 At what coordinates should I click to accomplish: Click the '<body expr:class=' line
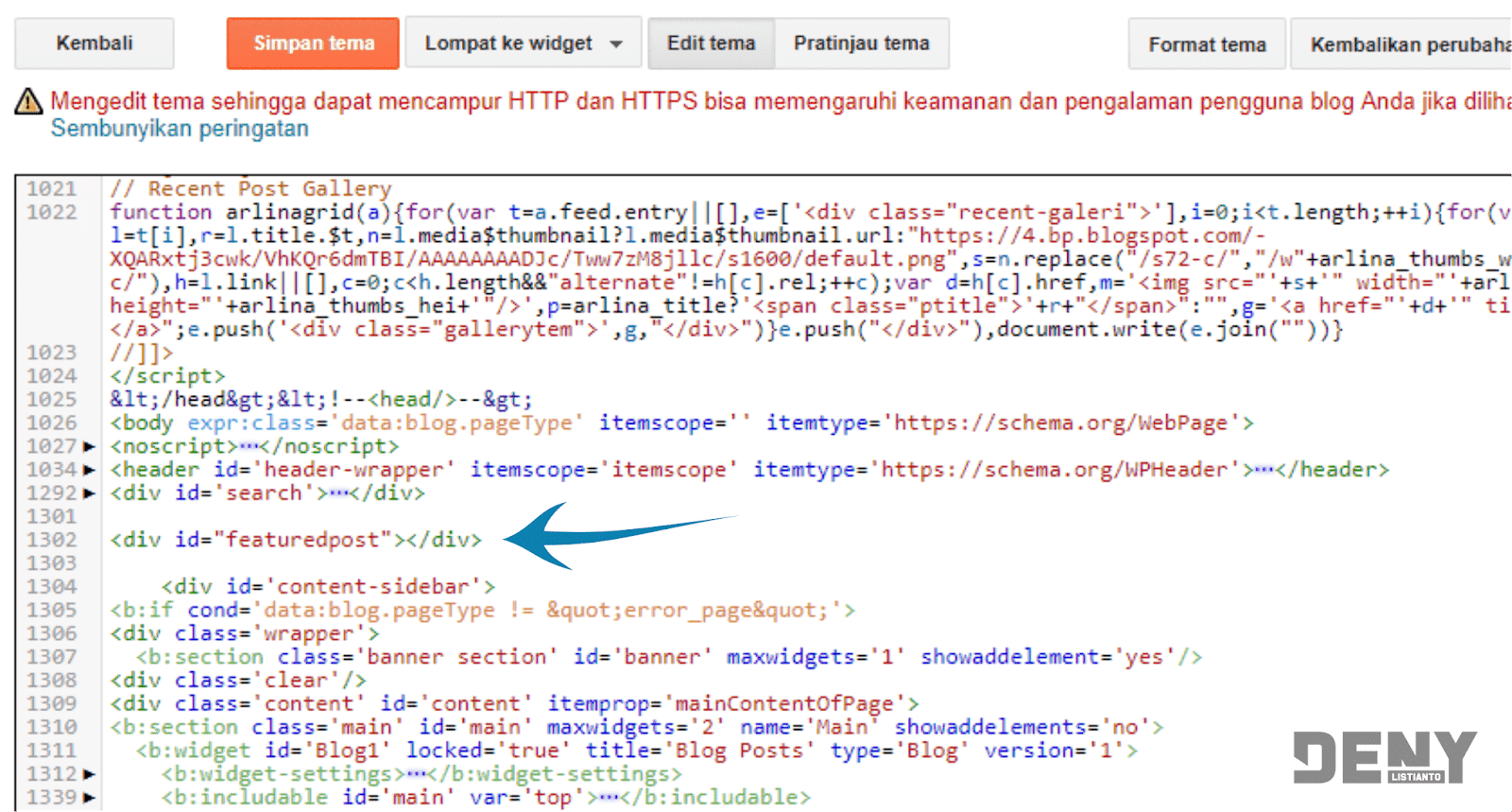click(x=681, y=423)
